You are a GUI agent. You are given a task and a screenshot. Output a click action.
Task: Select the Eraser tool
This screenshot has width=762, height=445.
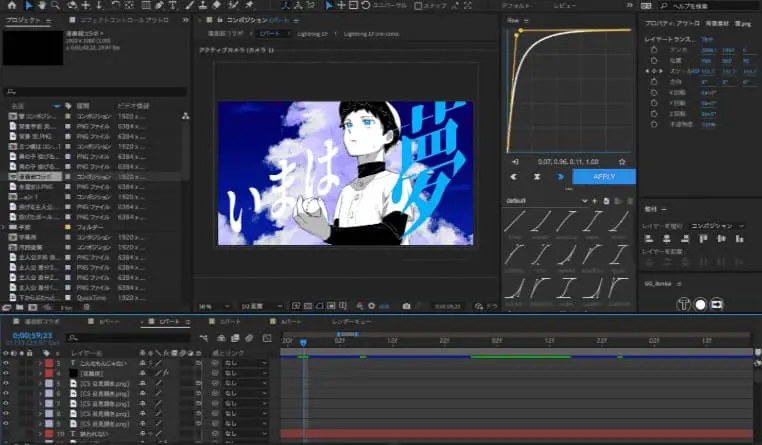pos(217,5)
